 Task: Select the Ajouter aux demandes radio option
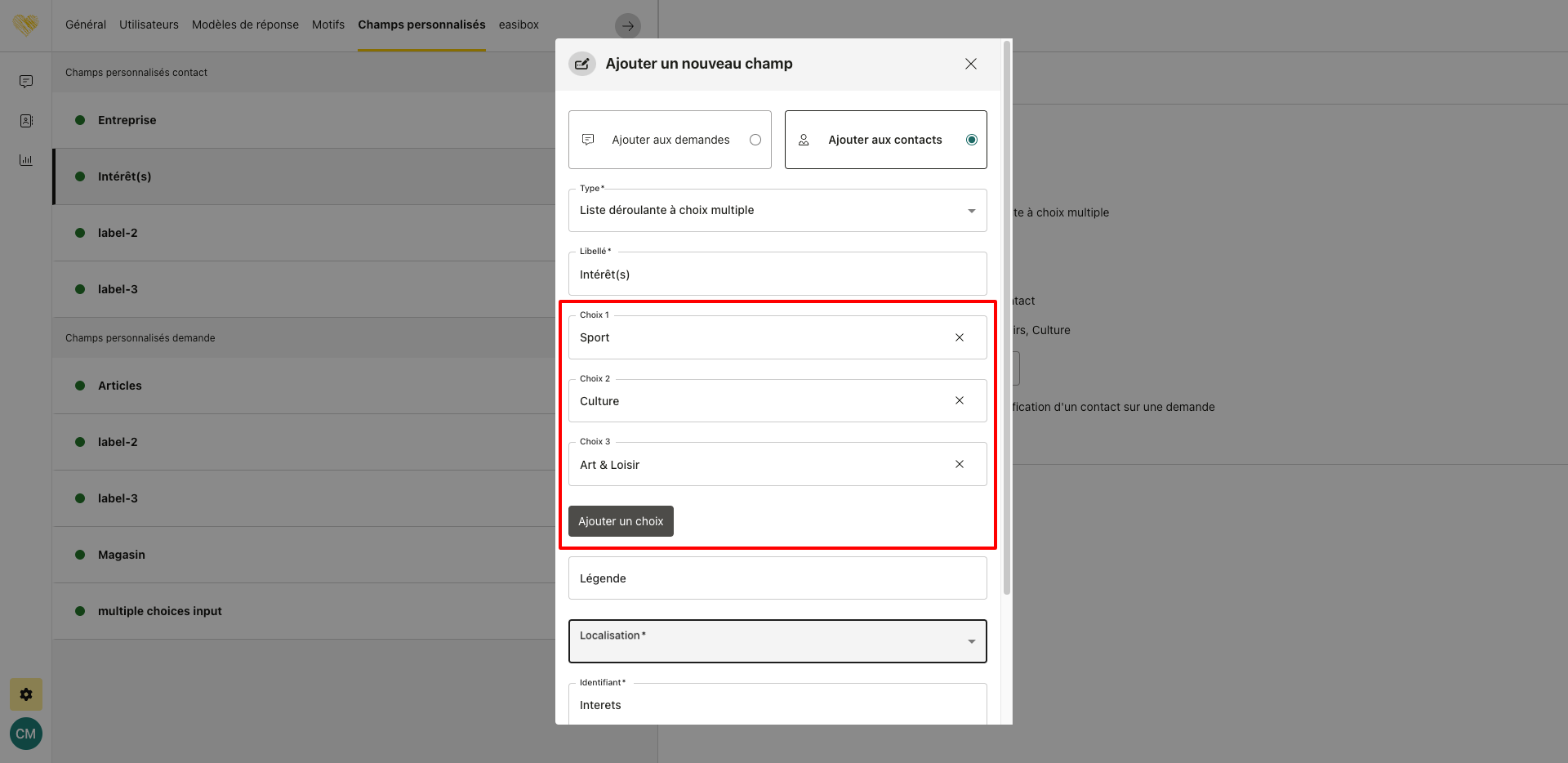pyautogui.click(x=755, y=140)
